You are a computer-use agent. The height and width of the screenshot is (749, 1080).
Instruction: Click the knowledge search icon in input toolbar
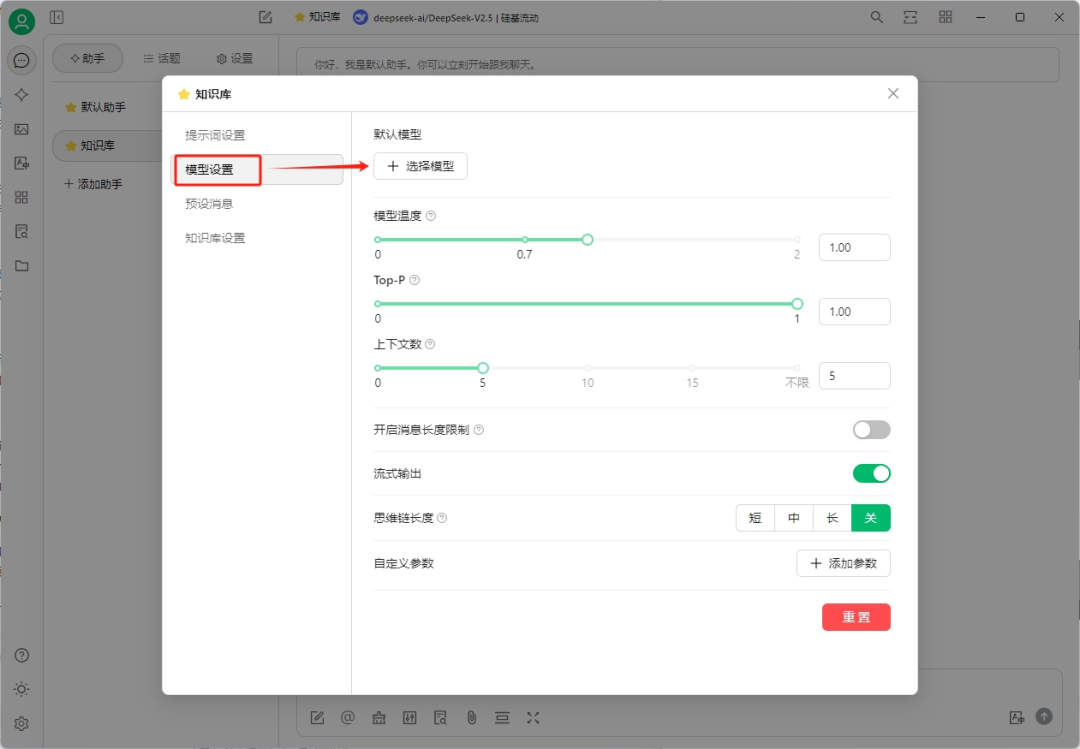coord(441,718)
